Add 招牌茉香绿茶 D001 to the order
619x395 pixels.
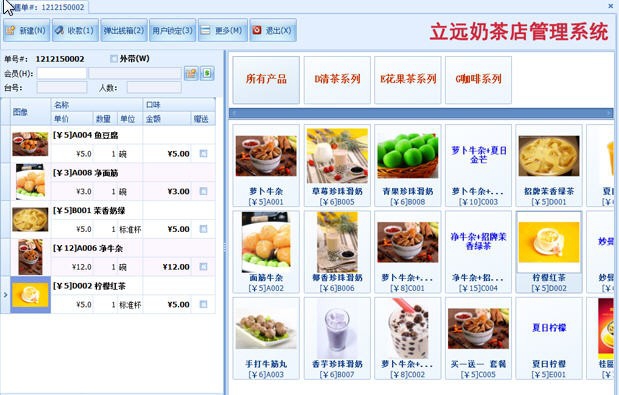549,165
